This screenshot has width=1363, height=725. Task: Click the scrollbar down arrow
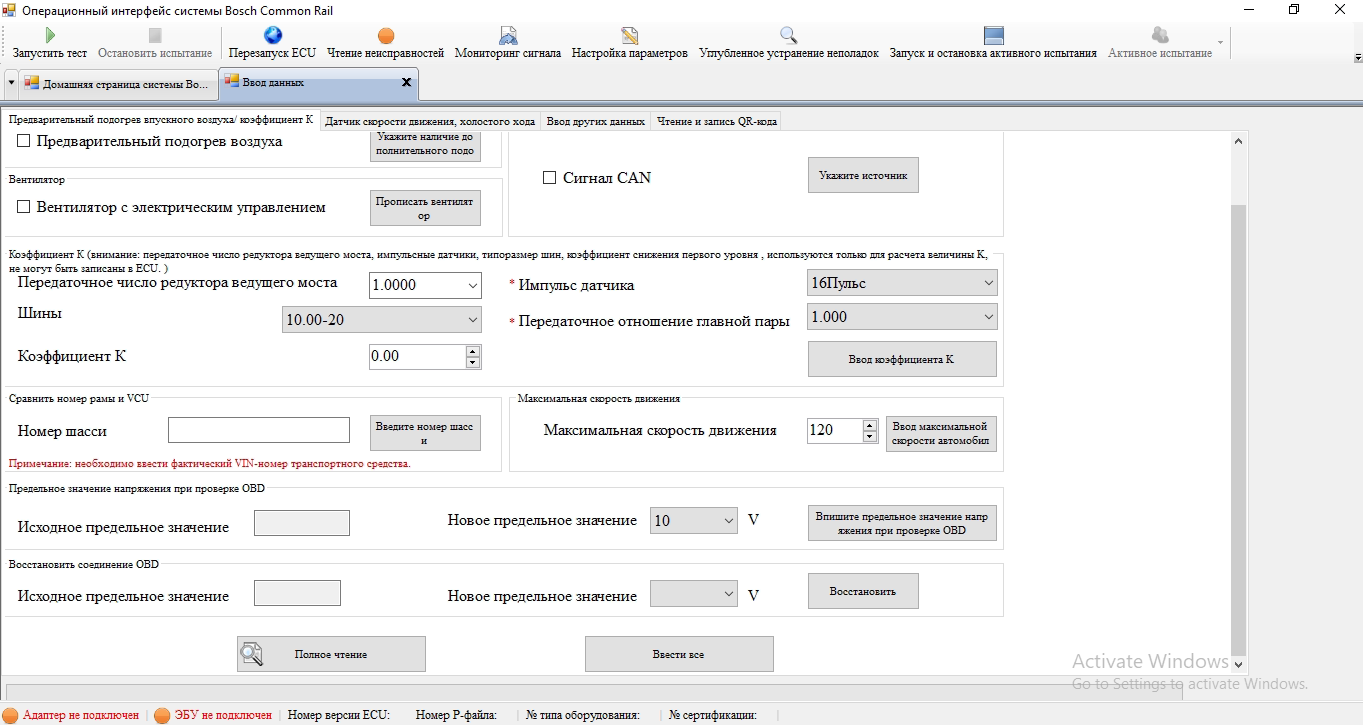pyautogui.click(x=1240, y=664)
